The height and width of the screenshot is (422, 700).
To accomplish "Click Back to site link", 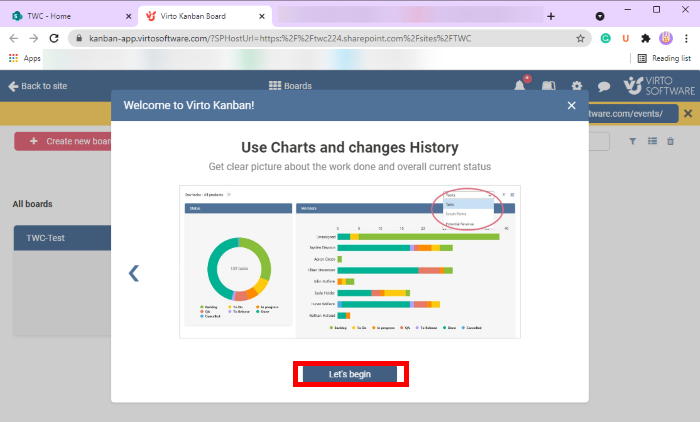I will 38,86.
